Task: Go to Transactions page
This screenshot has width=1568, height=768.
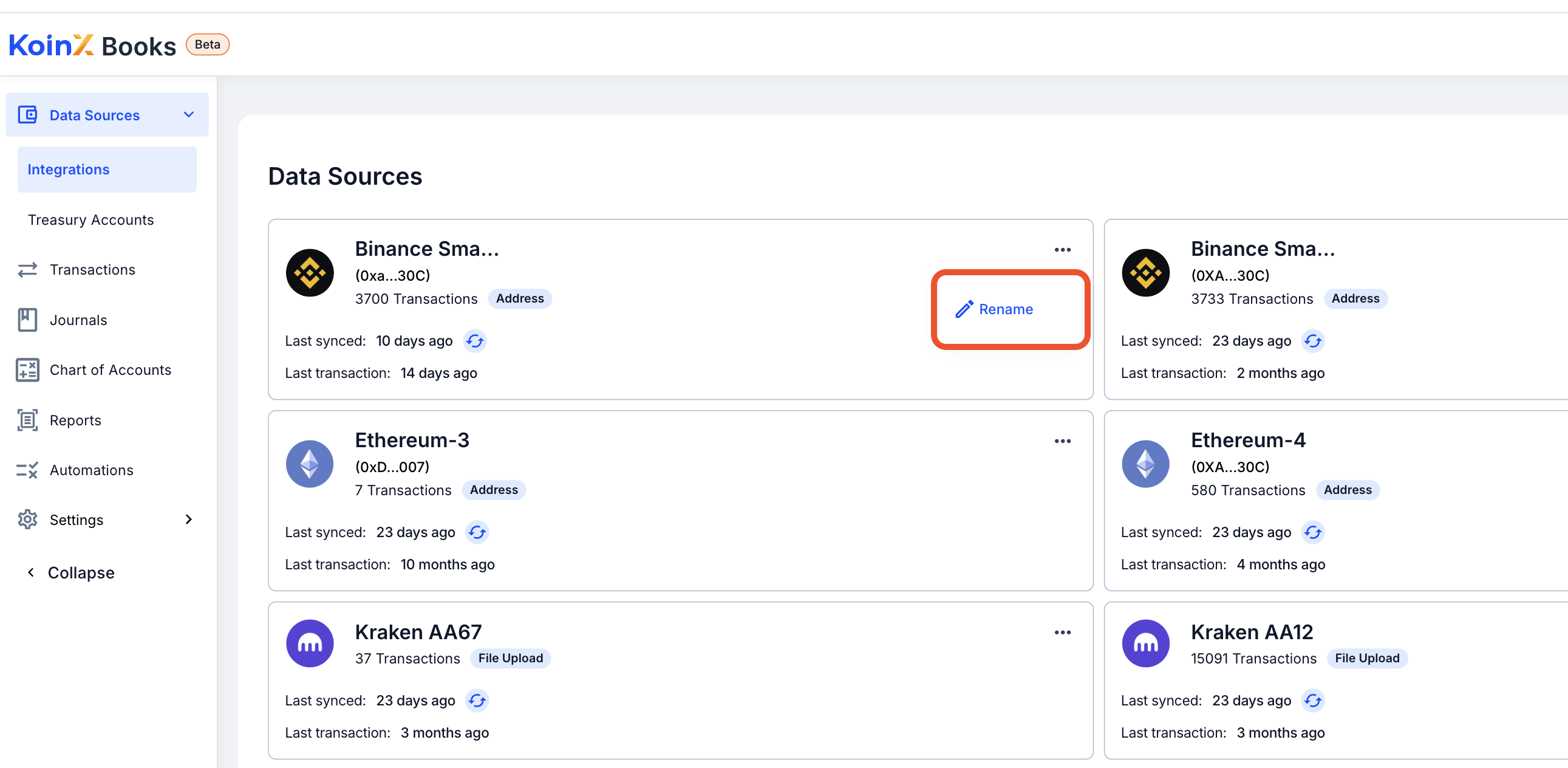Action: (x=92, y=269)
